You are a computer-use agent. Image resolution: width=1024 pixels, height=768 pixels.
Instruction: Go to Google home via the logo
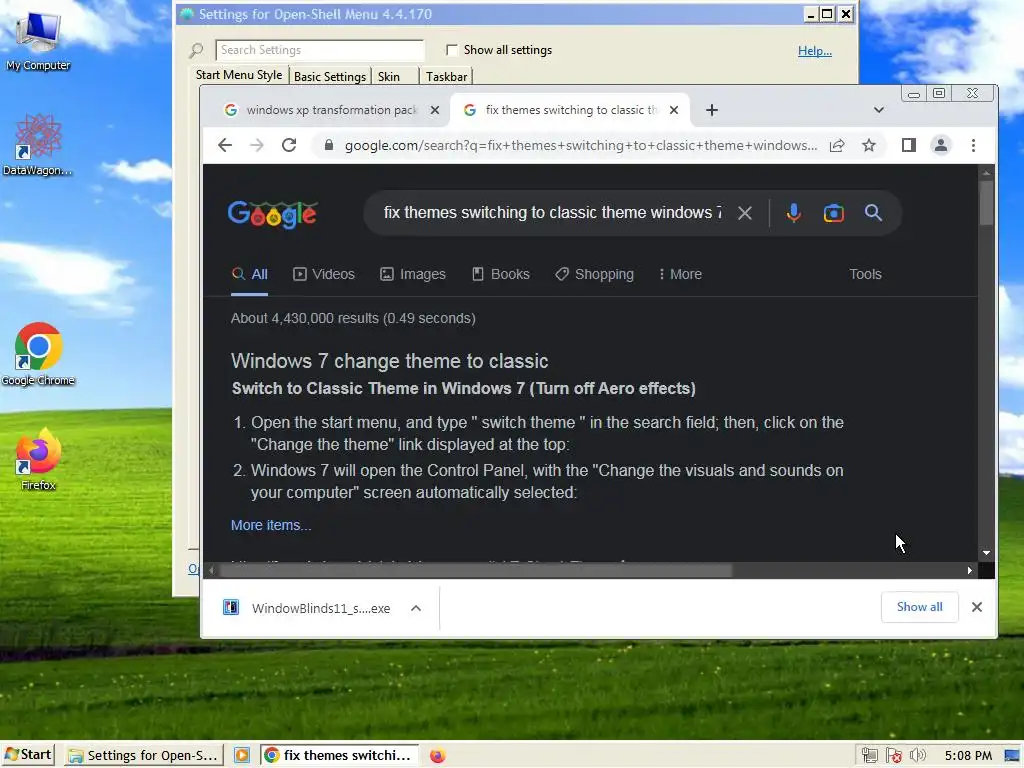(x=272, y=214)
